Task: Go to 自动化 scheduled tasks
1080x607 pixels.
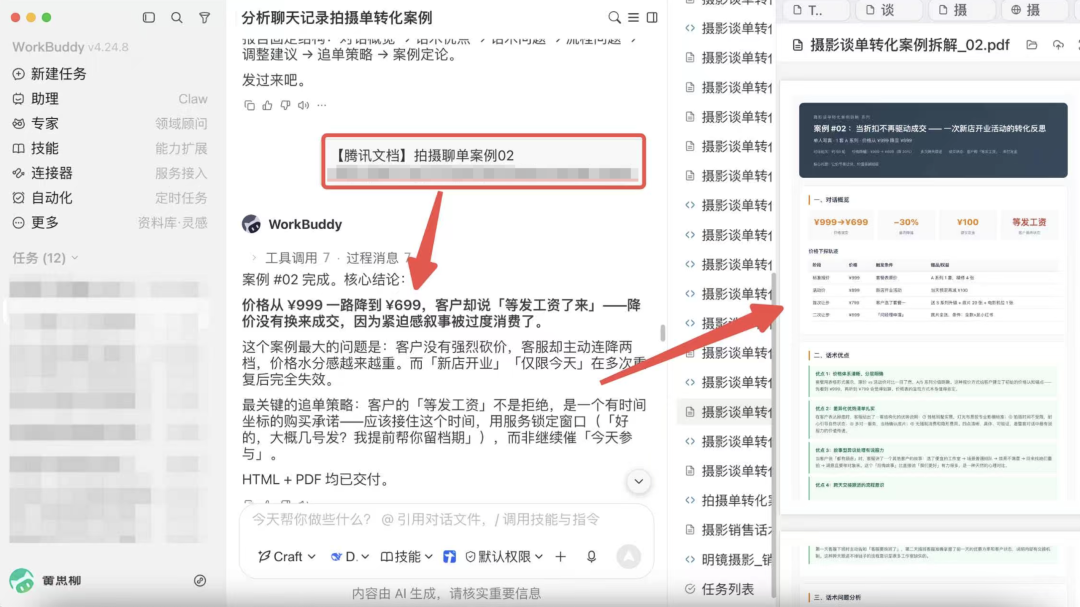Action: click(110, 198)
